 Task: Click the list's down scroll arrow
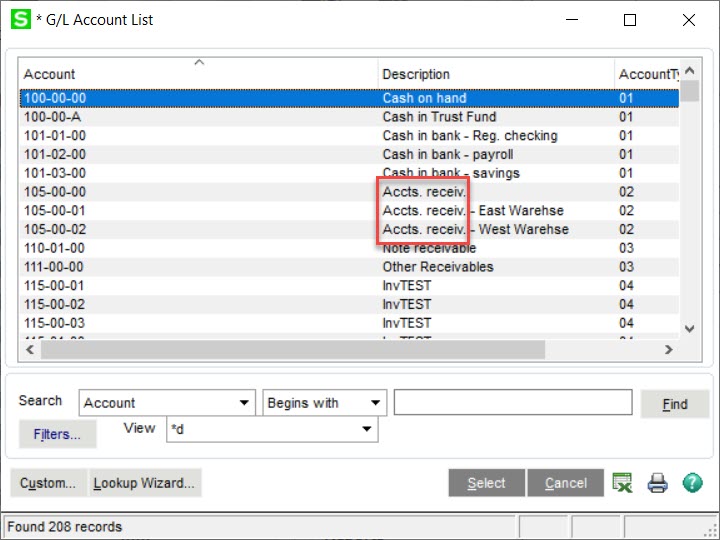pos(689,328)
